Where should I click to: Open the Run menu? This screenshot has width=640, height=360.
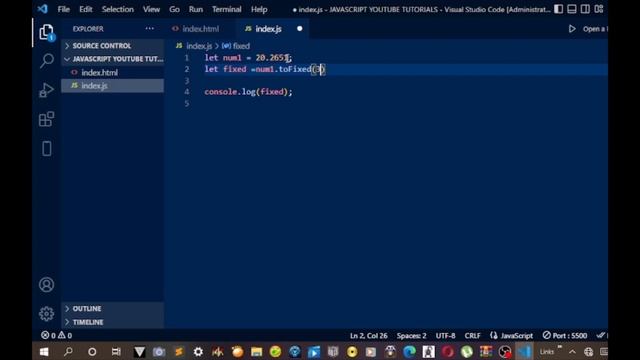click(196, 9)
